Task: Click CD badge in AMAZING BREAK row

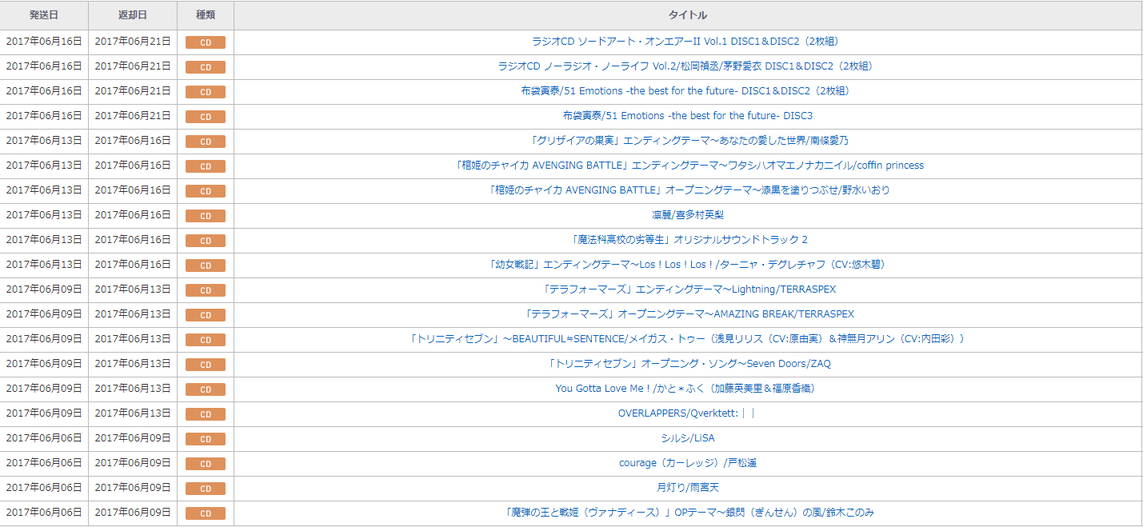Action: [x=206, y=316]
